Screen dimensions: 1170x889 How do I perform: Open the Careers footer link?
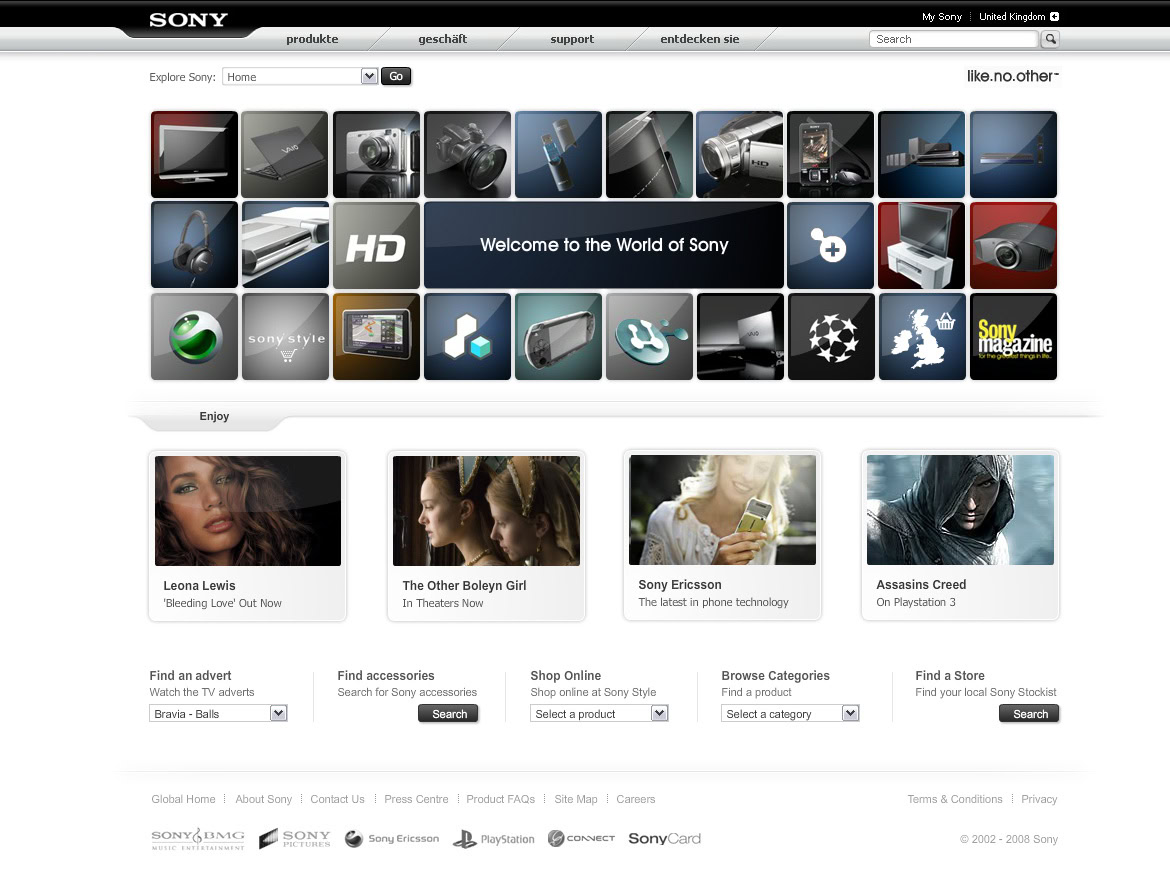click(636, 799)
